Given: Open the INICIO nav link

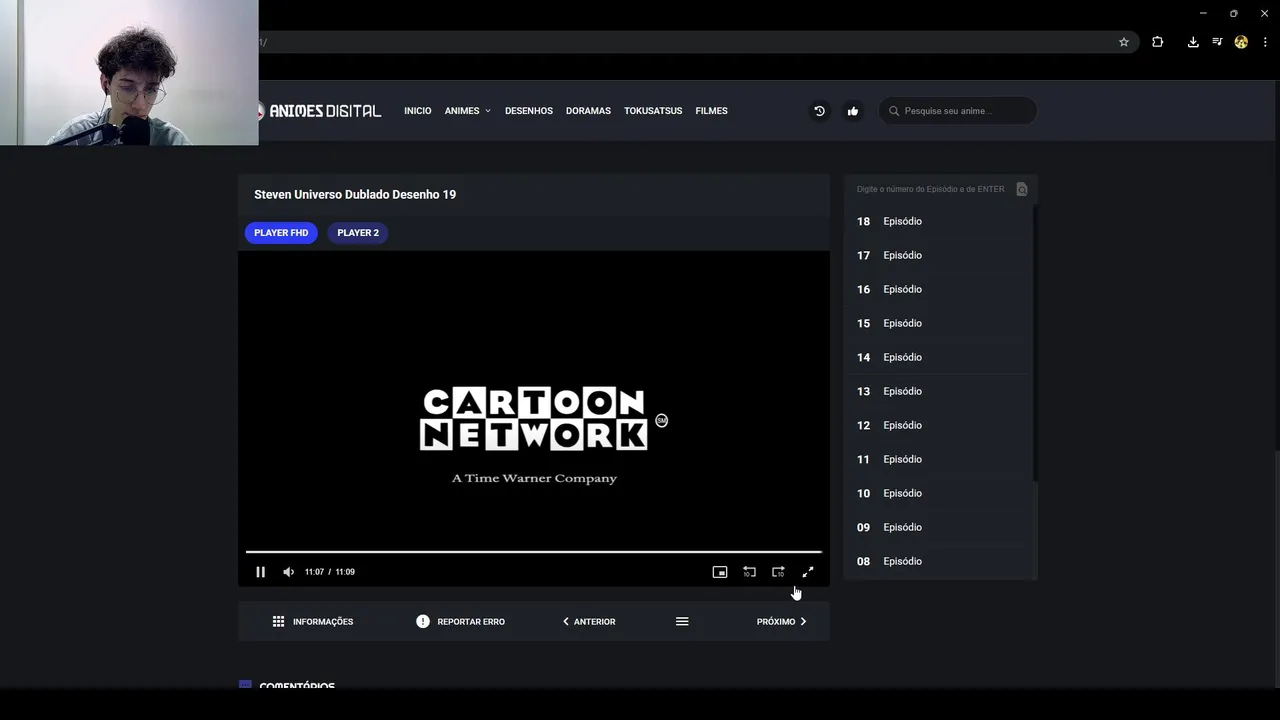Looking at the screenshot, I should pos(418,111).
